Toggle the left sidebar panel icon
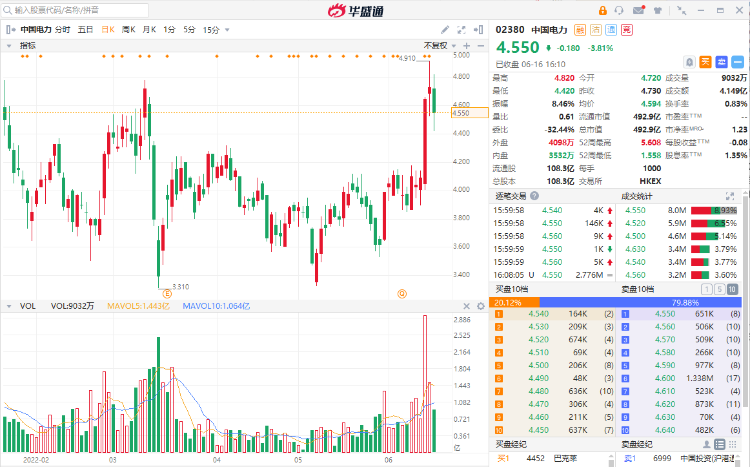The width and height of the screenshot is (750, 467). click(x=10, y=30)
